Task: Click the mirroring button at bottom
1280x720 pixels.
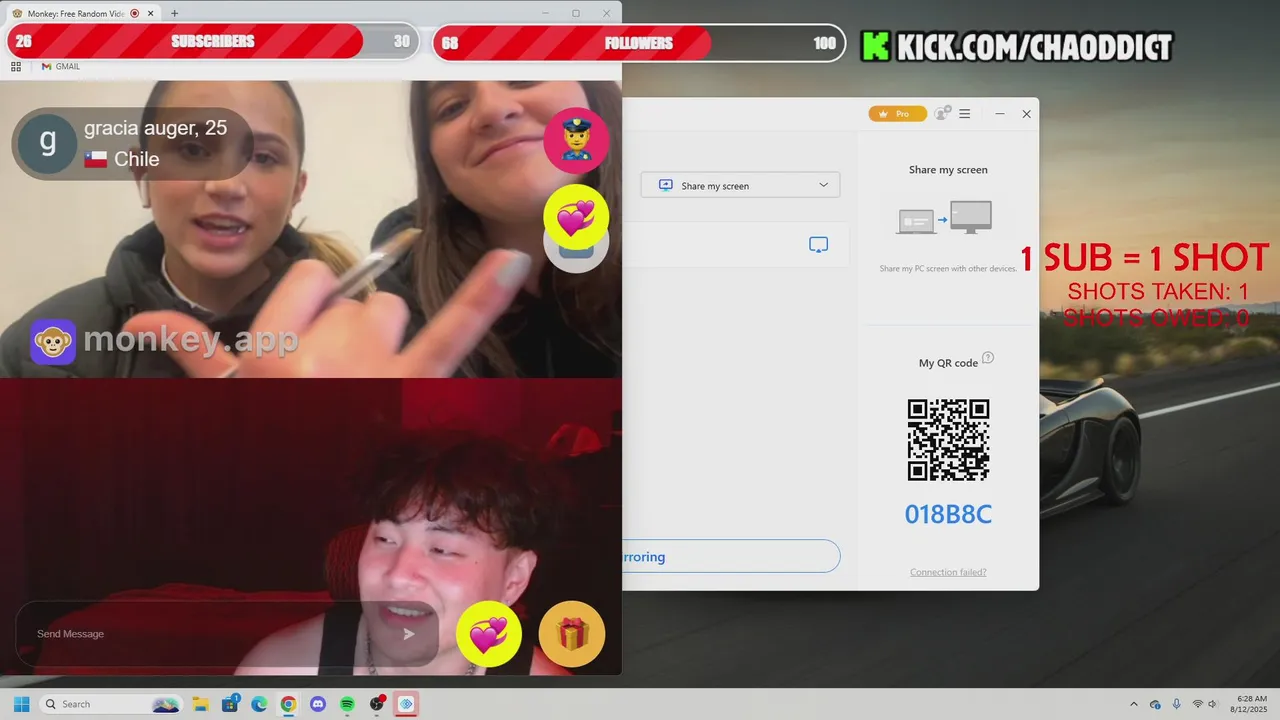Action: pos(731,557)
